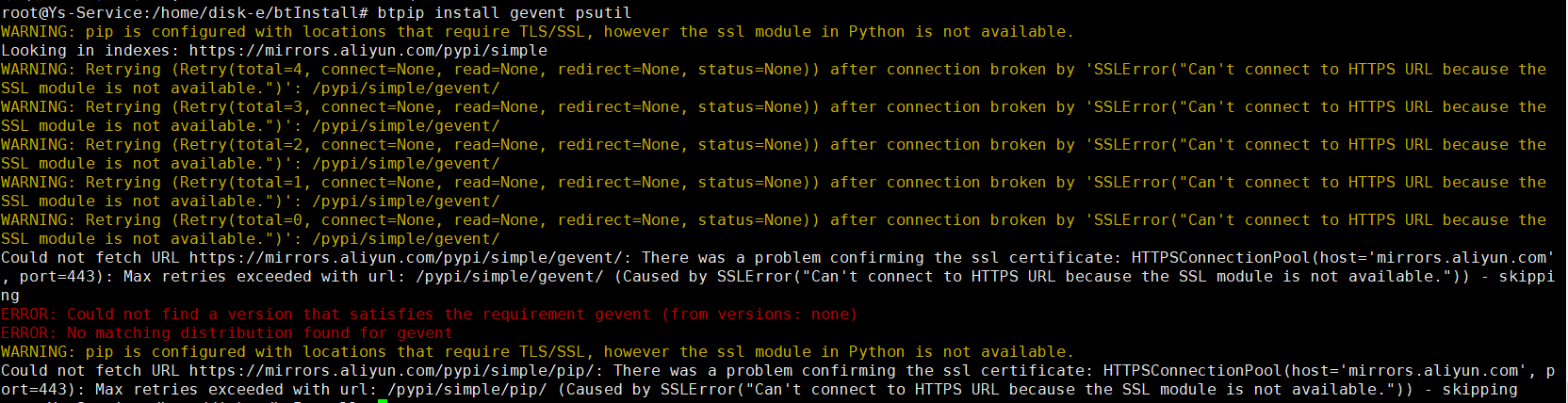
Task: Click the 'root@Ys-Service' prompt on the first line
Action: (x=72, y=12)
